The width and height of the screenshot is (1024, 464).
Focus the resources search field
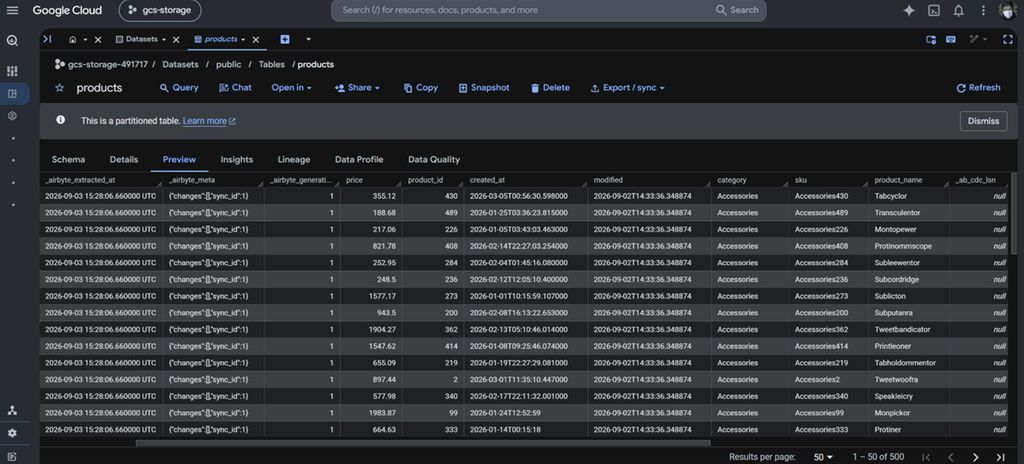pos(522,10)
